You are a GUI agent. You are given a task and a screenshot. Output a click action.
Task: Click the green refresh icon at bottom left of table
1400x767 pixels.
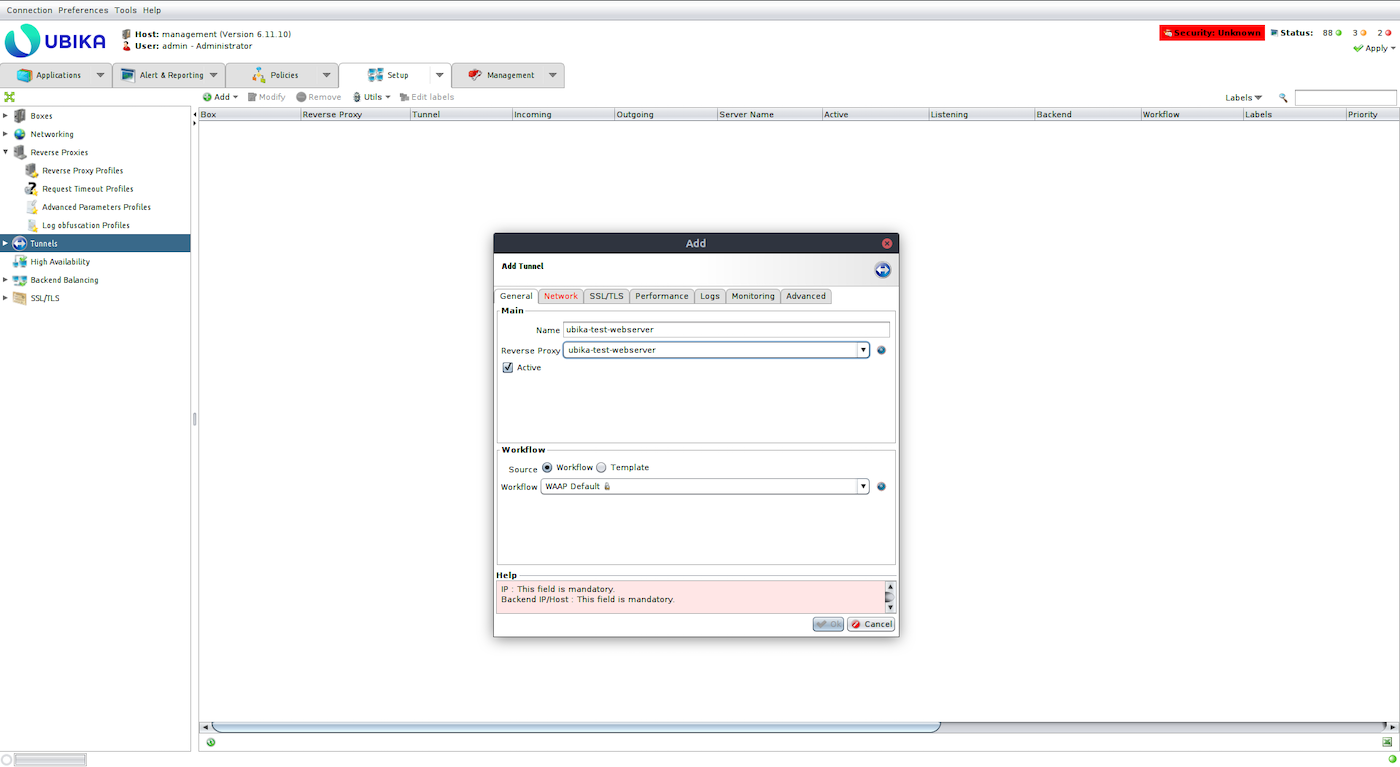tap(211, 742)
